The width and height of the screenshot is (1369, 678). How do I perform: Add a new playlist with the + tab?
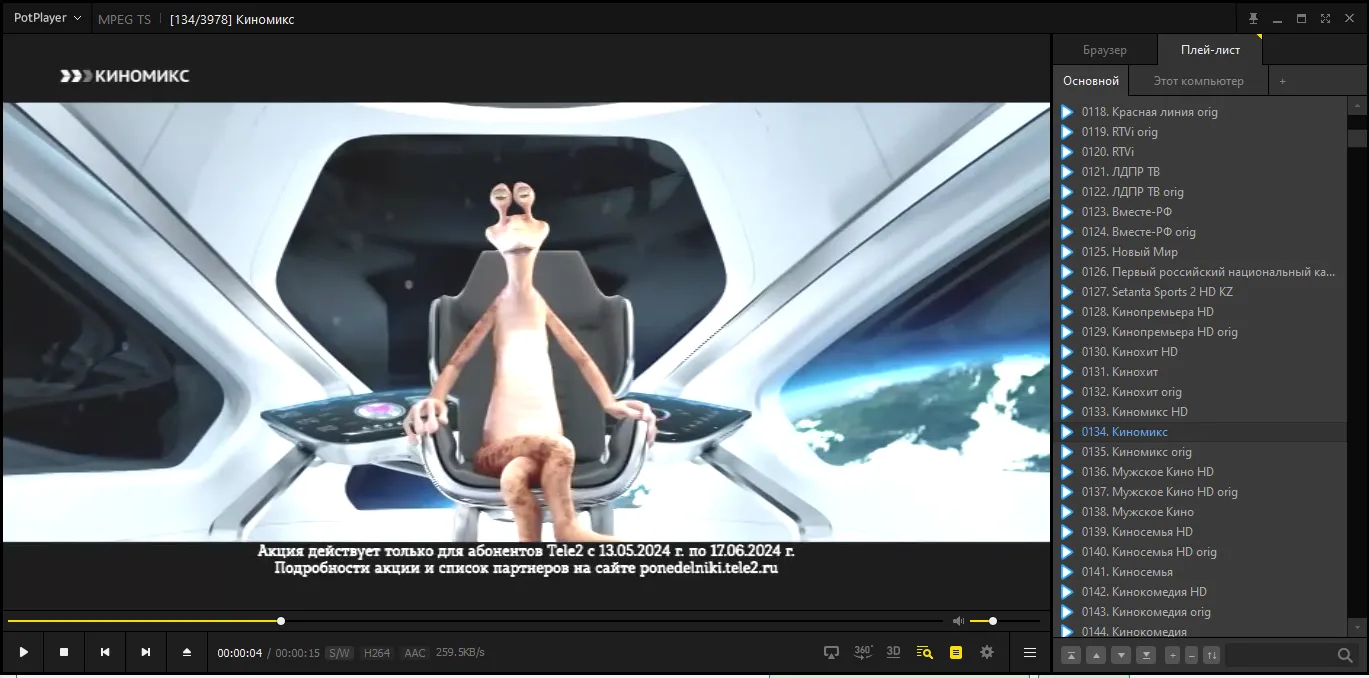[1283, 81]
